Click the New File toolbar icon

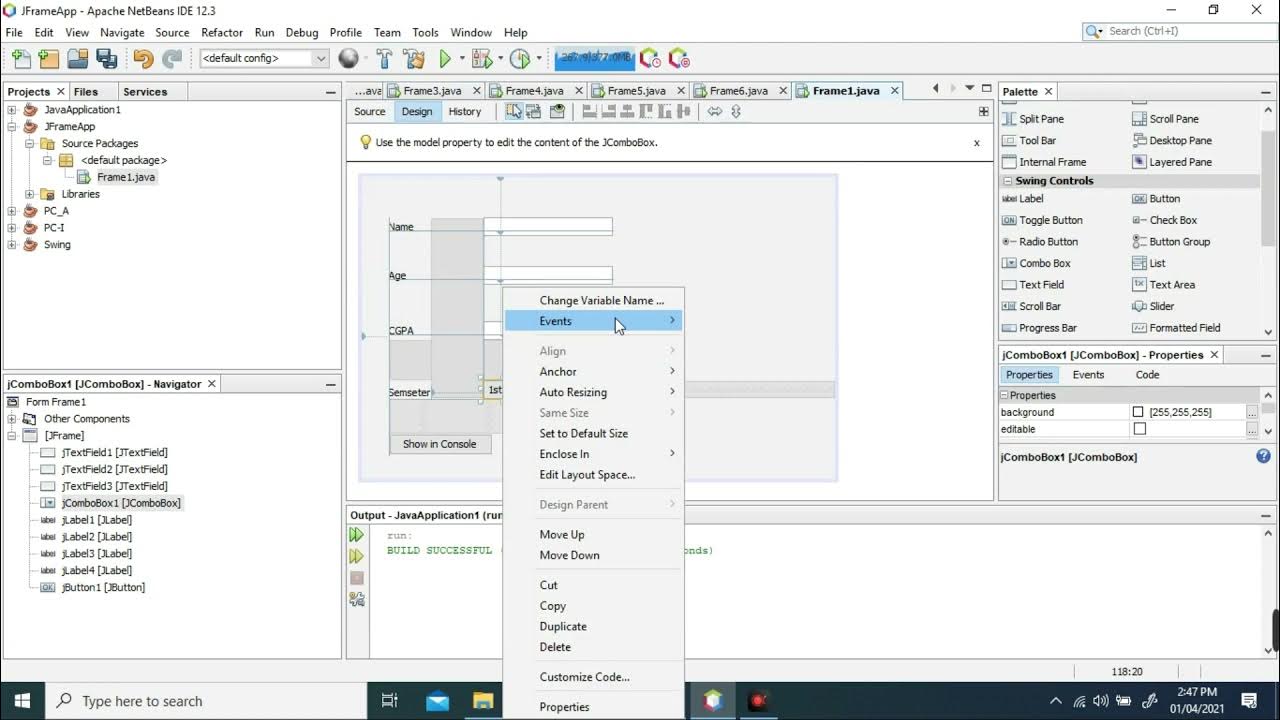click(22, 58)
